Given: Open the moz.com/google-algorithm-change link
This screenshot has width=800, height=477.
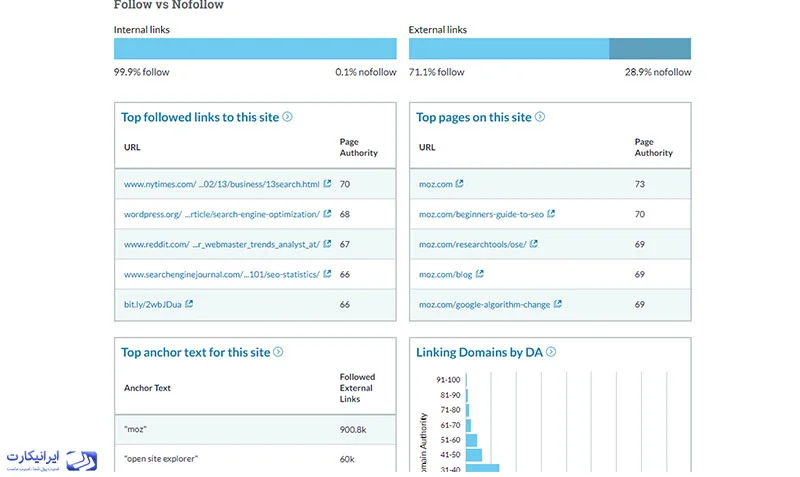Looking at the screenshot, I should (485, 305).
